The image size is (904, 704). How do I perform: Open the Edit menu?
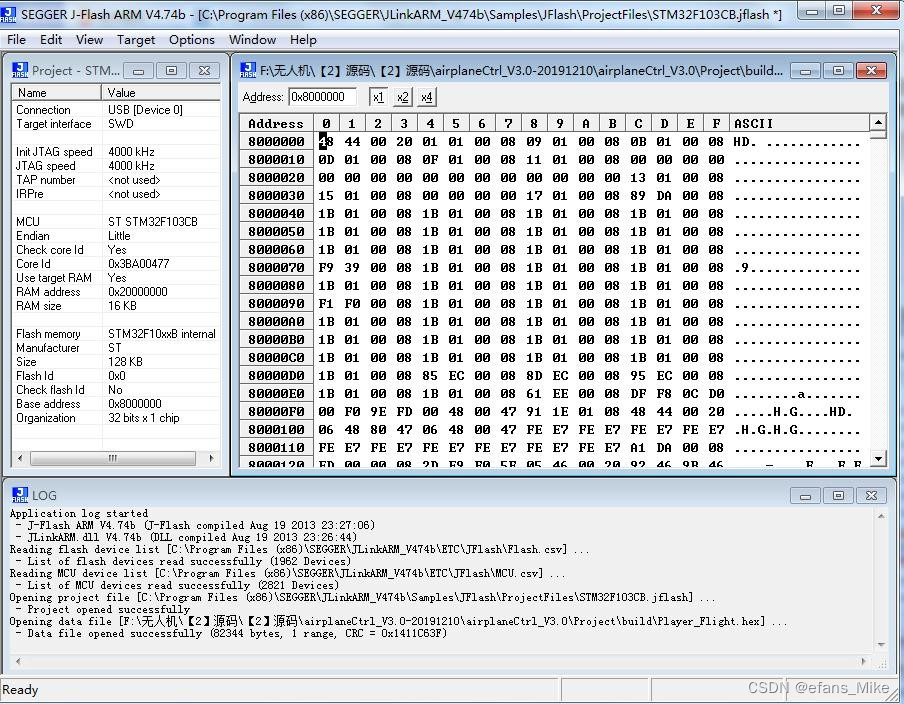pyautogui.click(x=51, y=40)
